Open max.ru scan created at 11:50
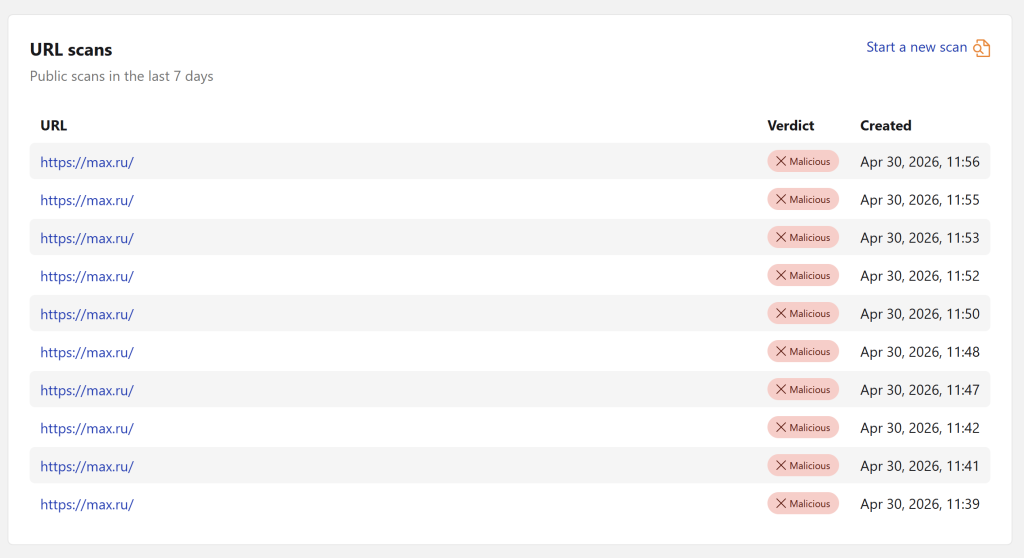1024x558 pixels. point(87,314)
